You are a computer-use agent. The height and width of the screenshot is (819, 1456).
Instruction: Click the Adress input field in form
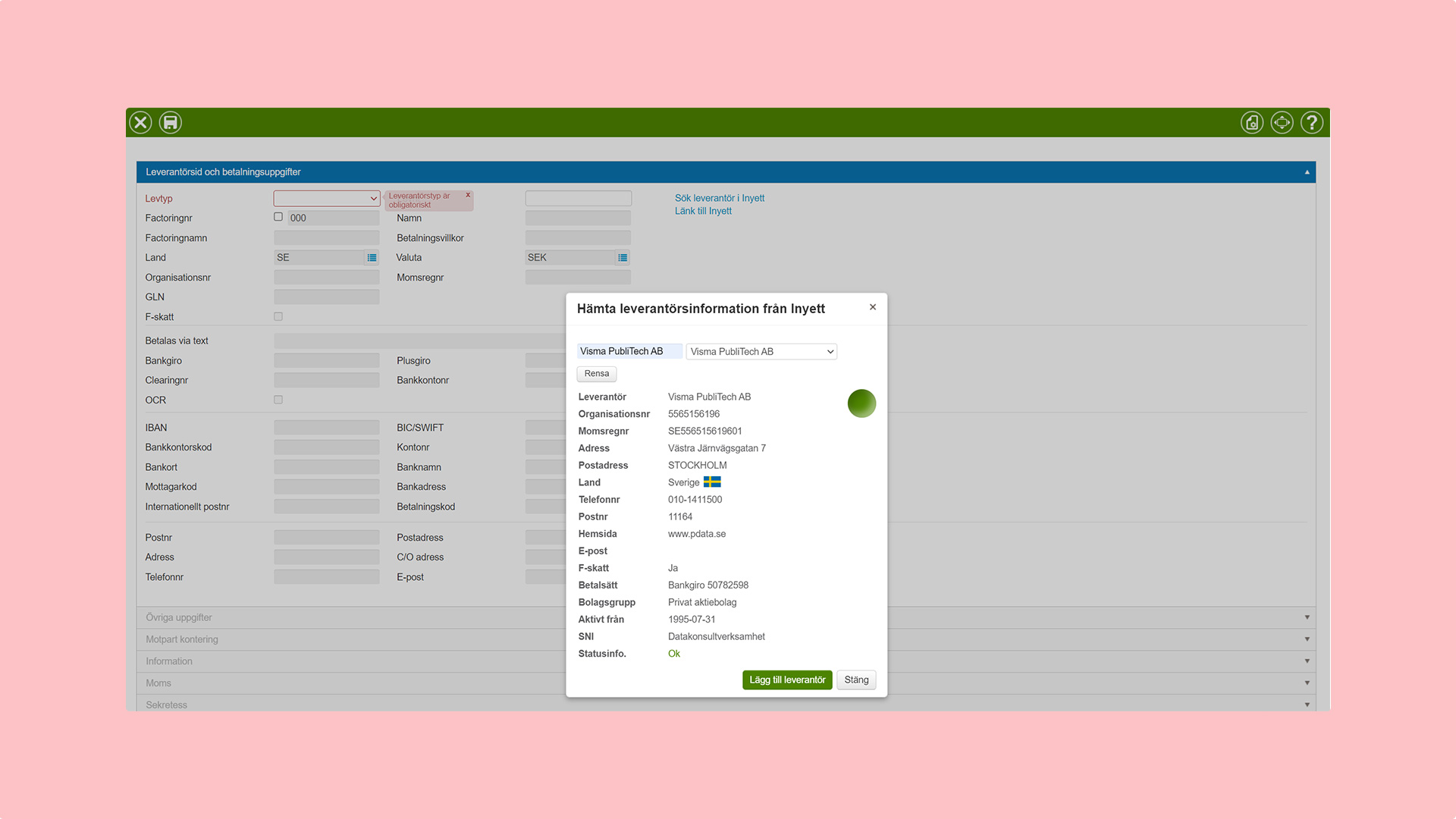pos(327,557)
